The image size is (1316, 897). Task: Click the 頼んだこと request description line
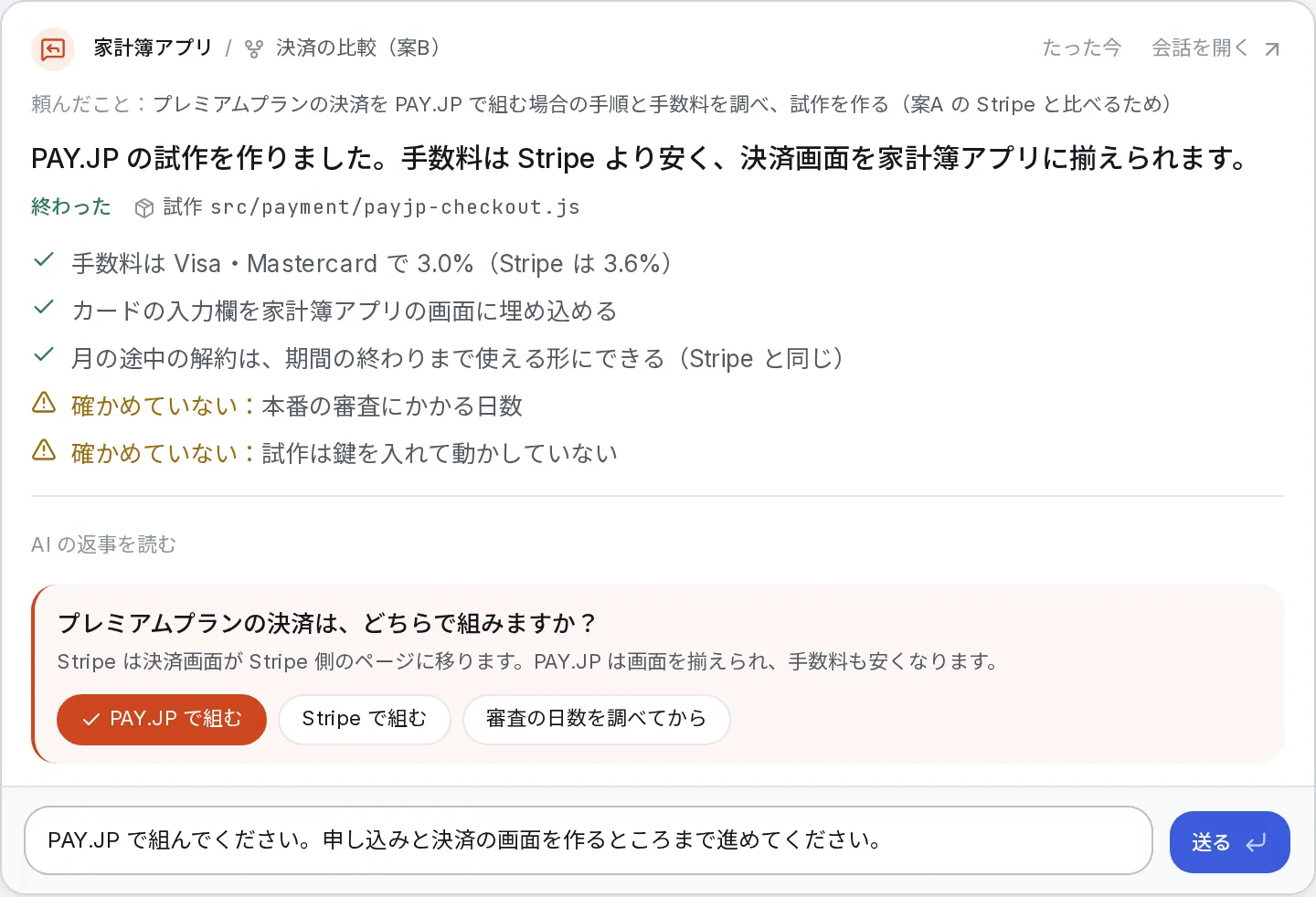coord(602,104)
